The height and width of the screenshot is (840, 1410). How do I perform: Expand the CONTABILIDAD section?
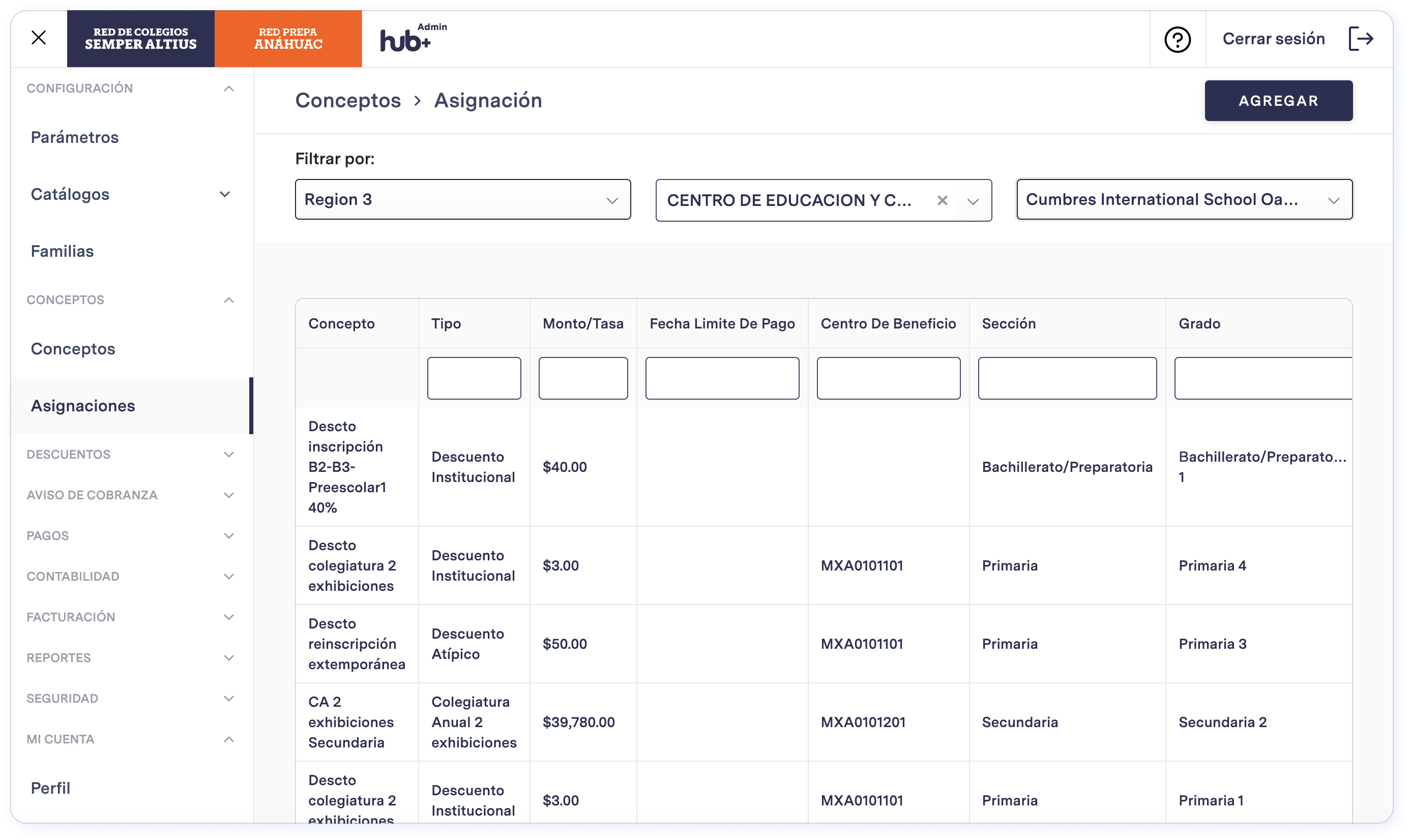pyautogui.click(x=131, y=576)
